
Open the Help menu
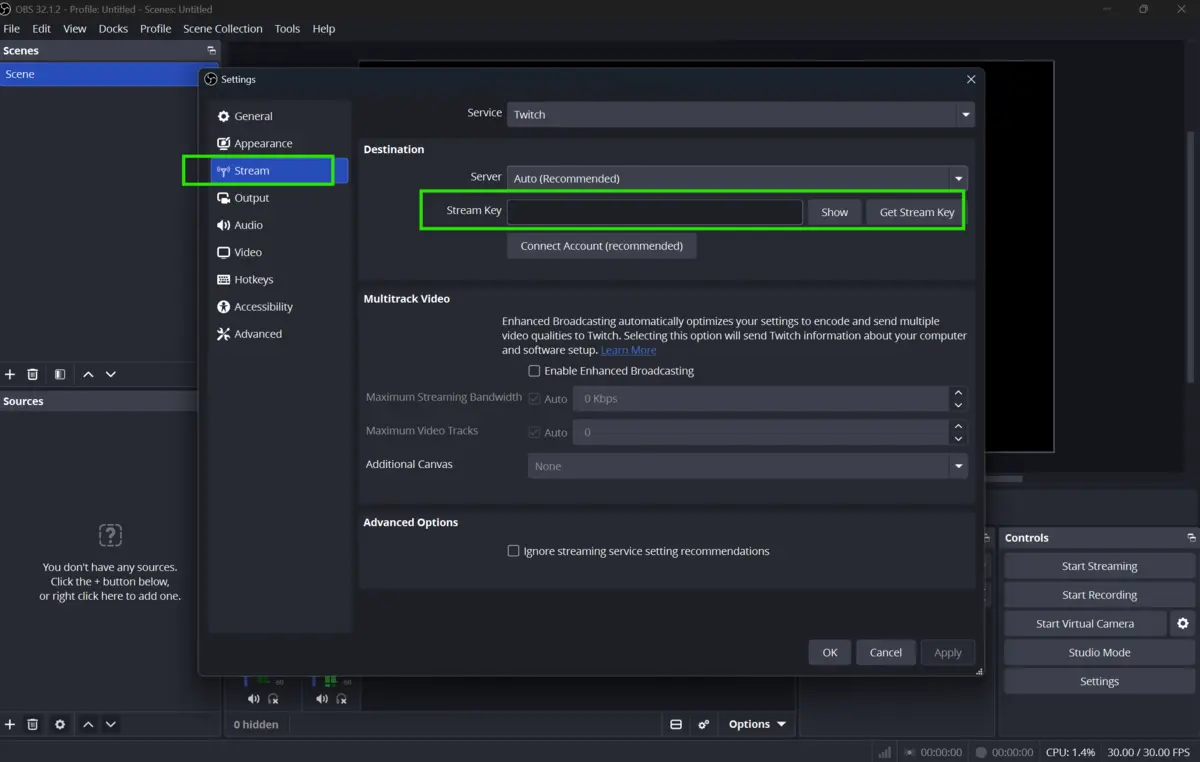pyautogui.click(x=324, y=29)
